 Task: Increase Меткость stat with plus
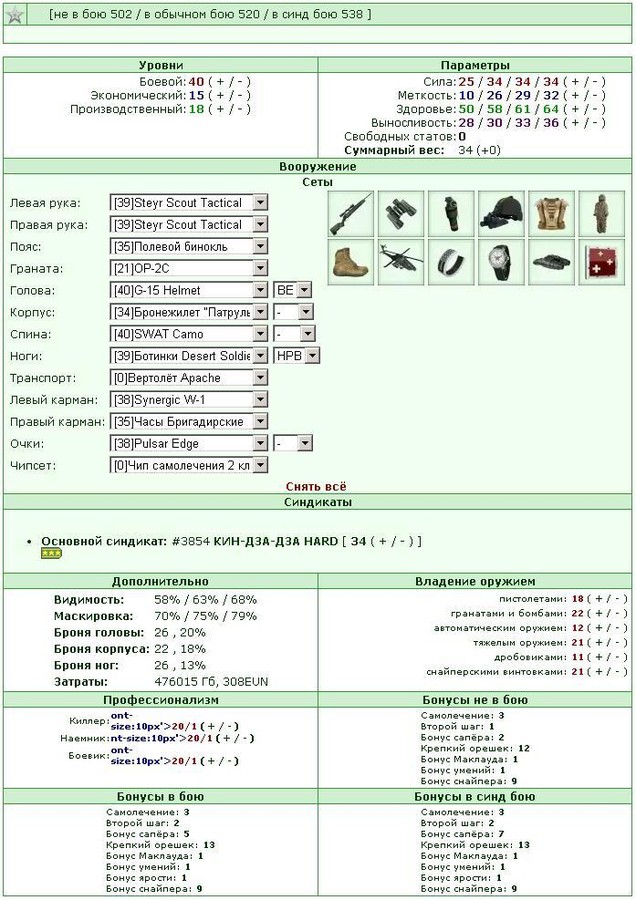pos(575,95)
